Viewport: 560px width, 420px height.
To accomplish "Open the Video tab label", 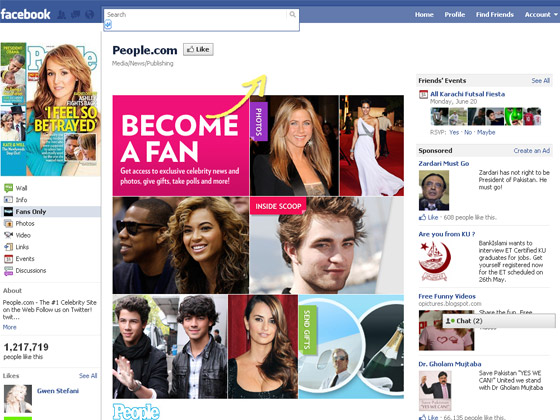I will (x=23, y=235).
